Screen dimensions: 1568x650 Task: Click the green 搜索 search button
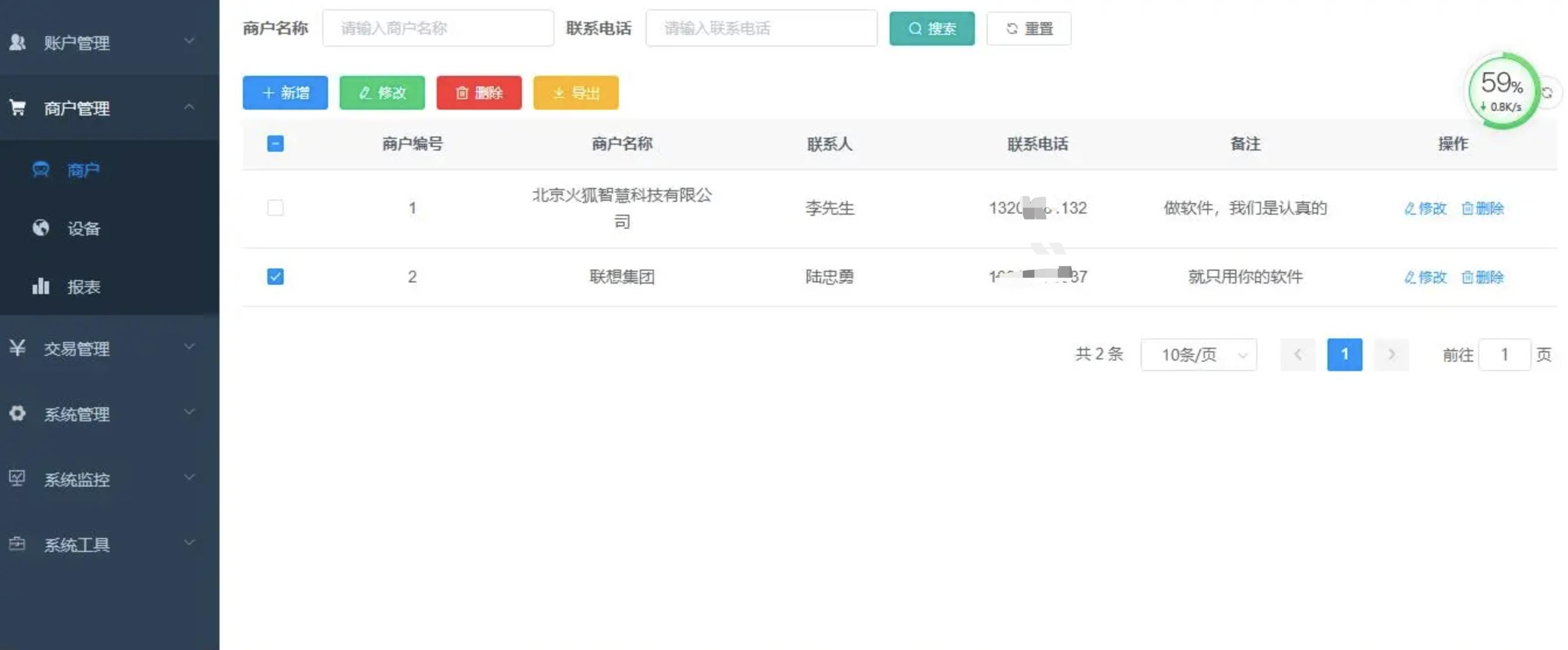coord(931,28)
